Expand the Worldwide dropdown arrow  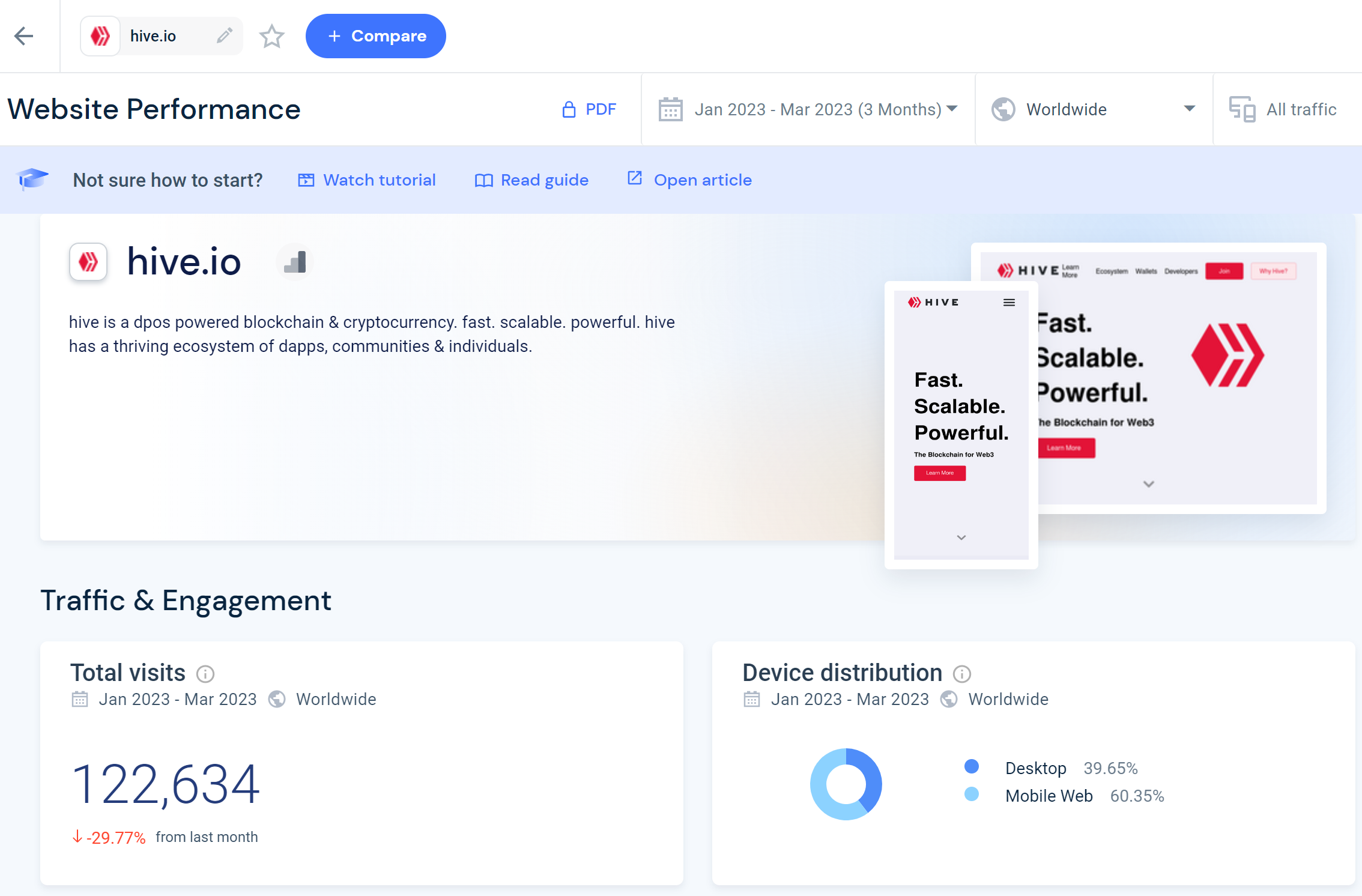[1189, 109]
